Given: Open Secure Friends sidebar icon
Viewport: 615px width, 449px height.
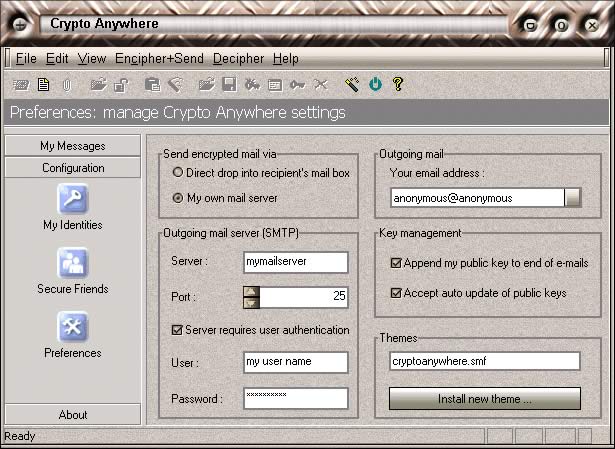Looking at the screenshot, I should 73,262.
